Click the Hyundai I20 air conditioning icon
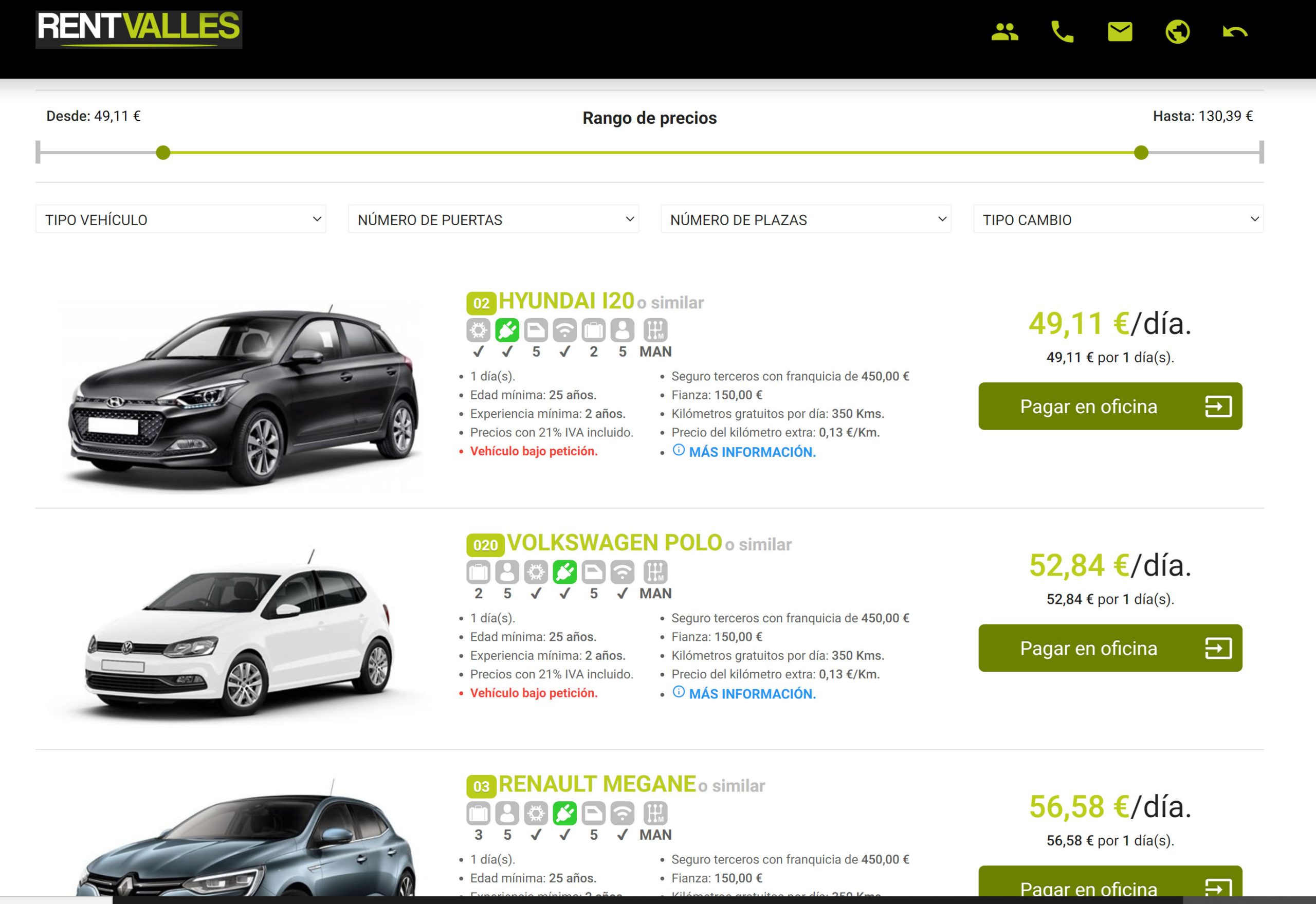The width and height of the screenshot is (1316, 904). [478, 330]
